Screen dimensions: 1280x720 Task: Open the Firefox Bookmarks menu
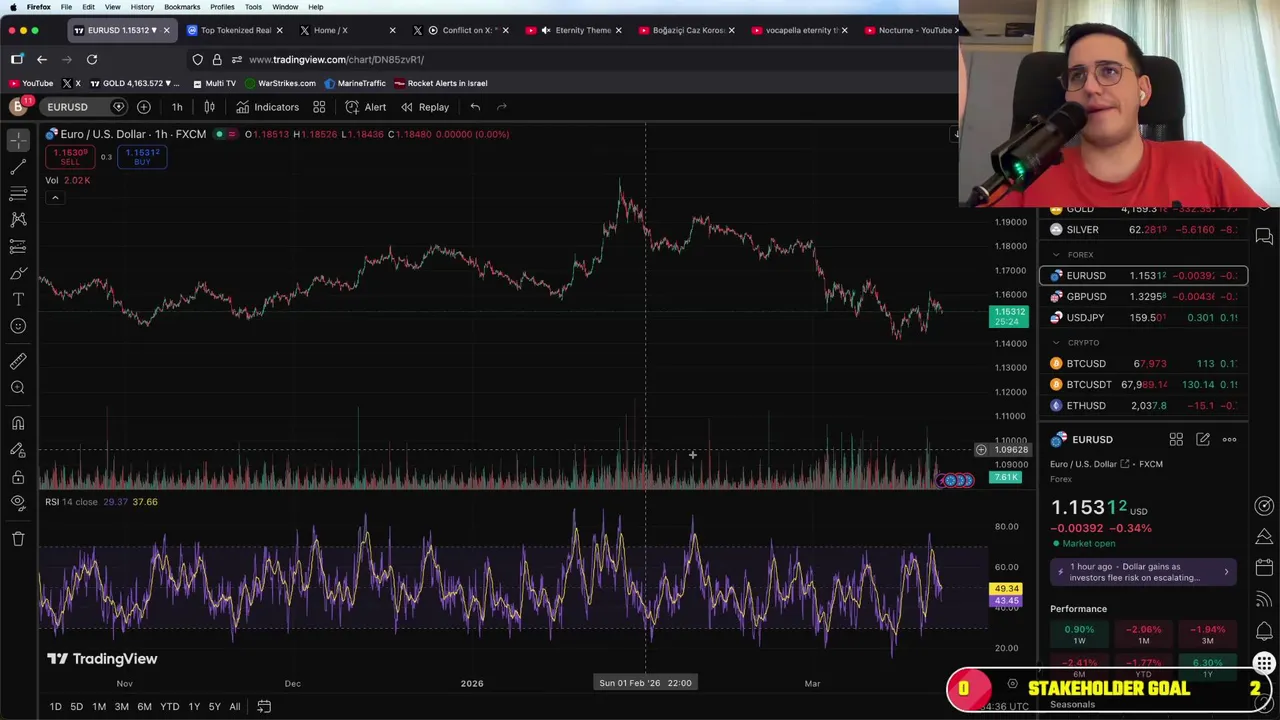(x=182, y=7)
